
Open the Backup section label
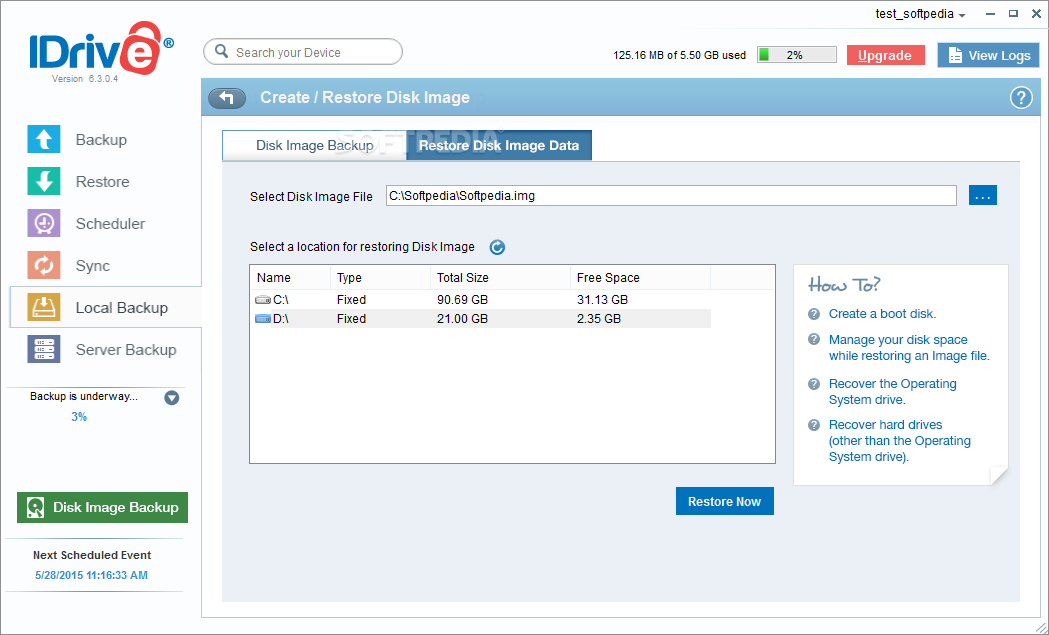[x=101, y=140]
